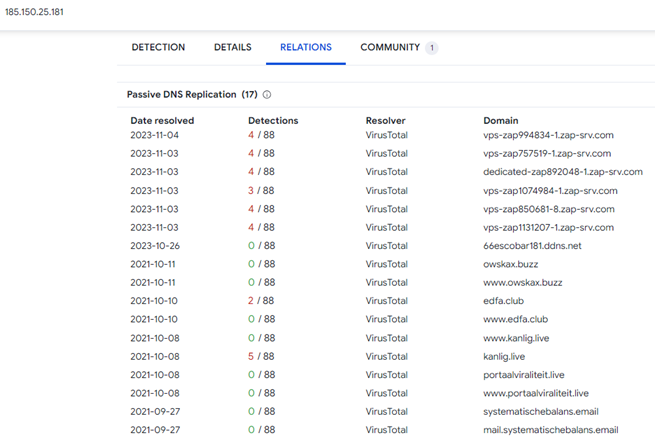Open the Community tab

click(x=390, y=47)
